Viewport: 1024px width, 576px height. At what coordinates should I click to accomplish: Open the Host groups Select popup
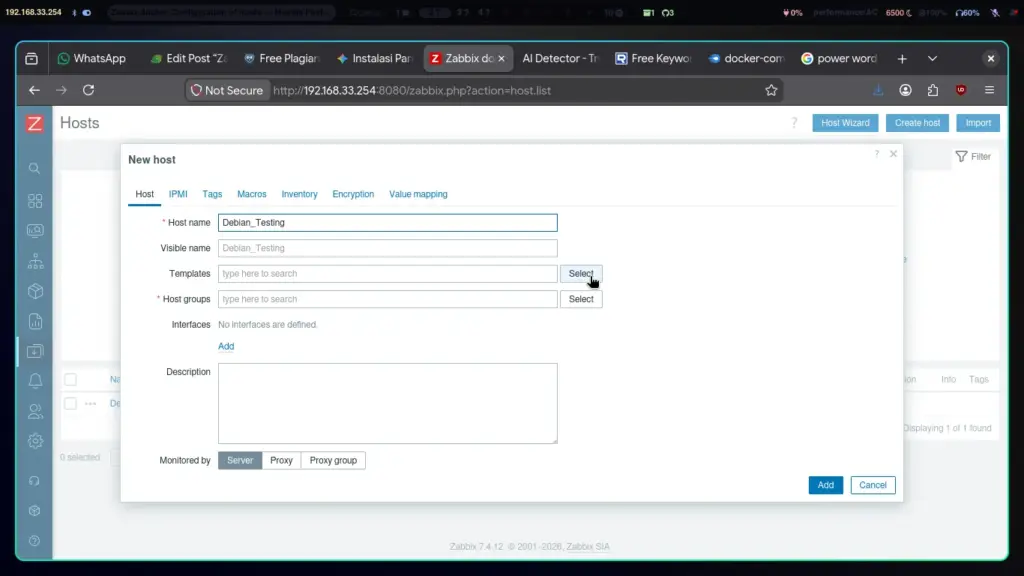coord(581,299)
